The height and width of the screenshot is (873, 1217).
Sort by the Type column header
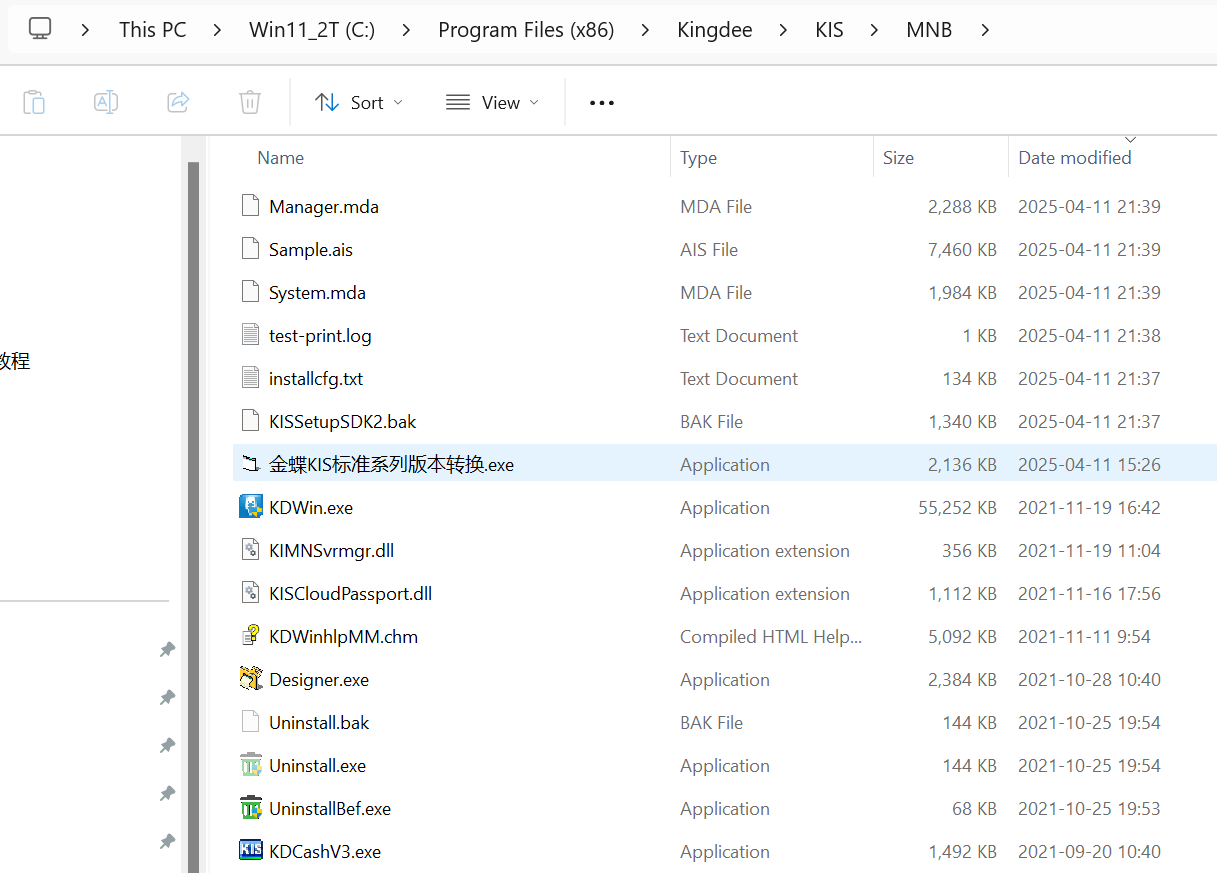[x=698, y=157]
